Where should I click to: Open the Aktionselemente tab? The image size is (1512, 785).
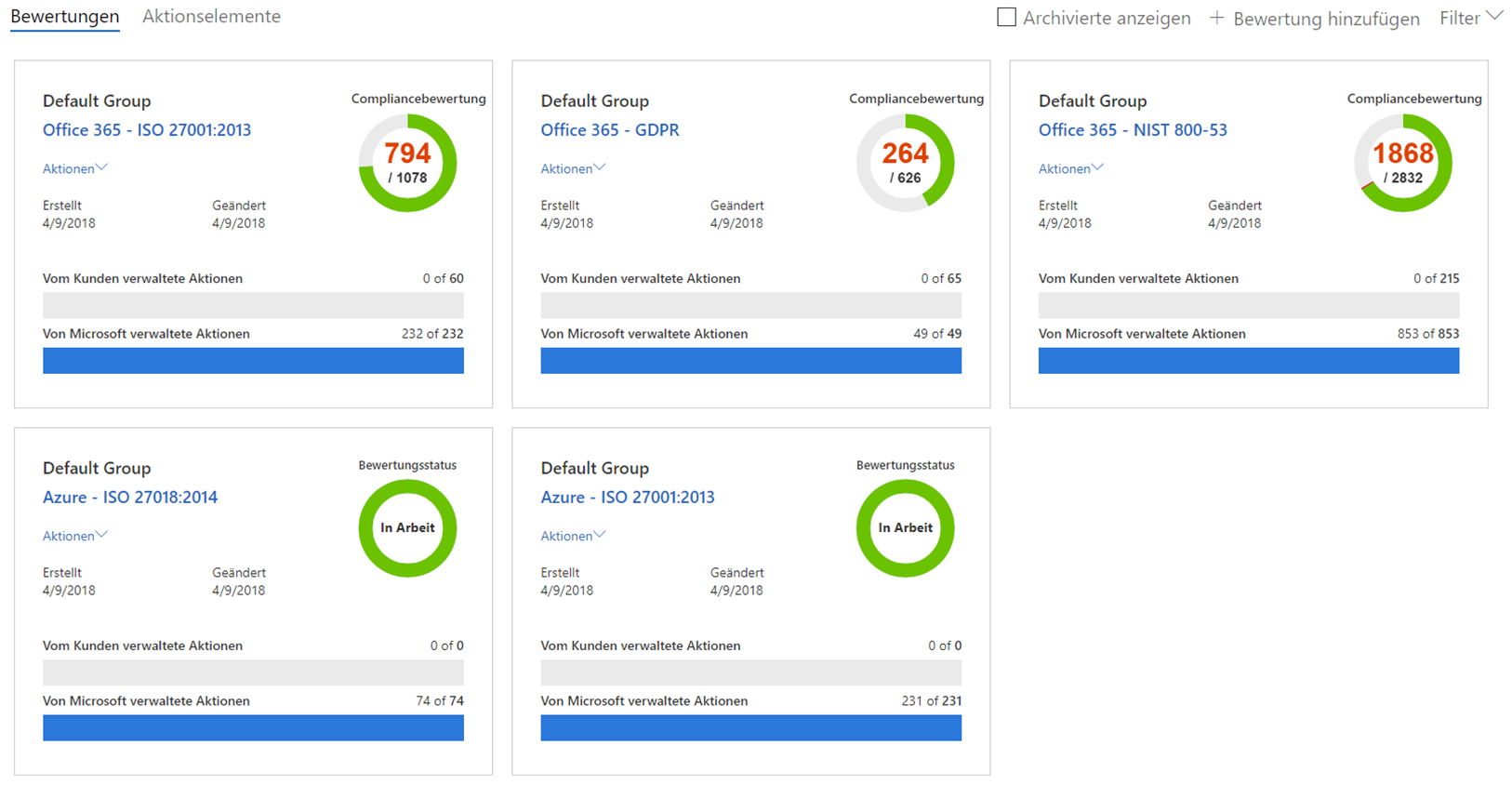coord(211,17)
